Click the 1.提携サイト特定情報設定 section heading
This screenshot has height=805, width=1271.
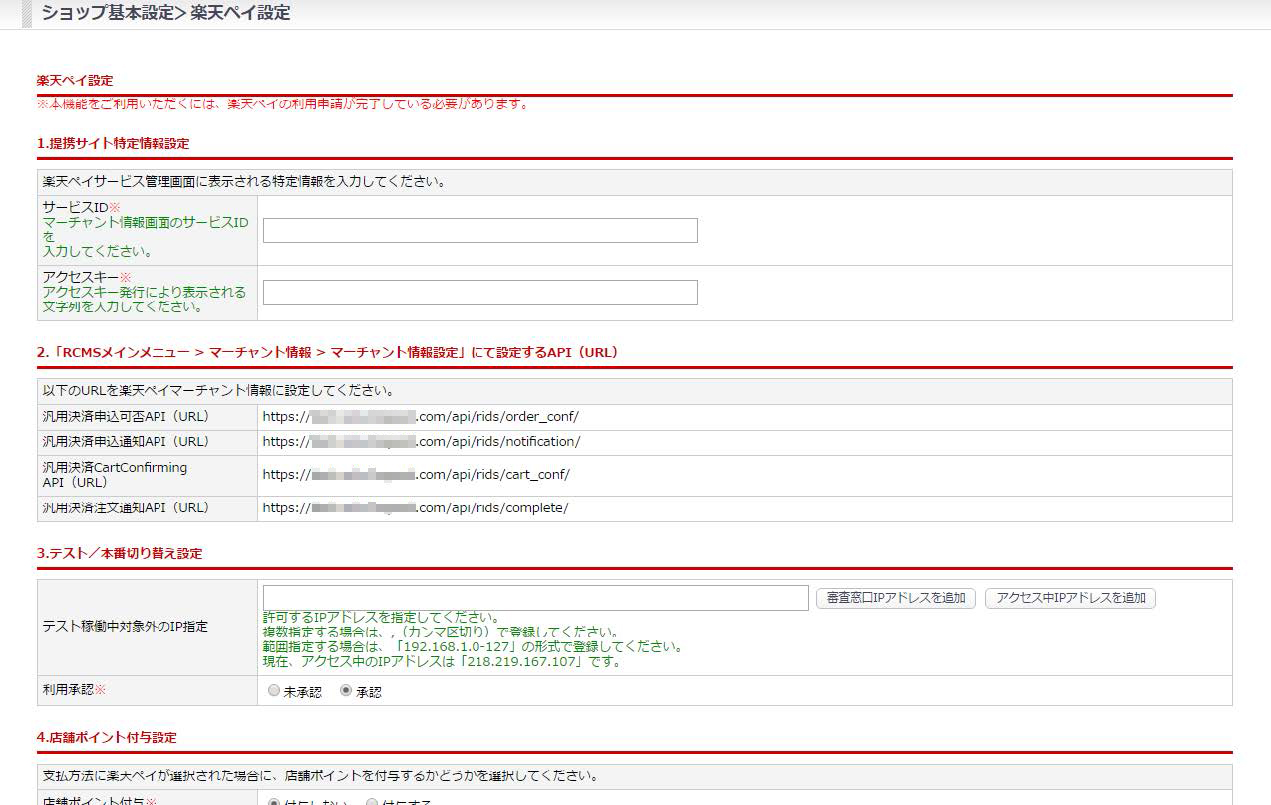(x=113, y=144)
